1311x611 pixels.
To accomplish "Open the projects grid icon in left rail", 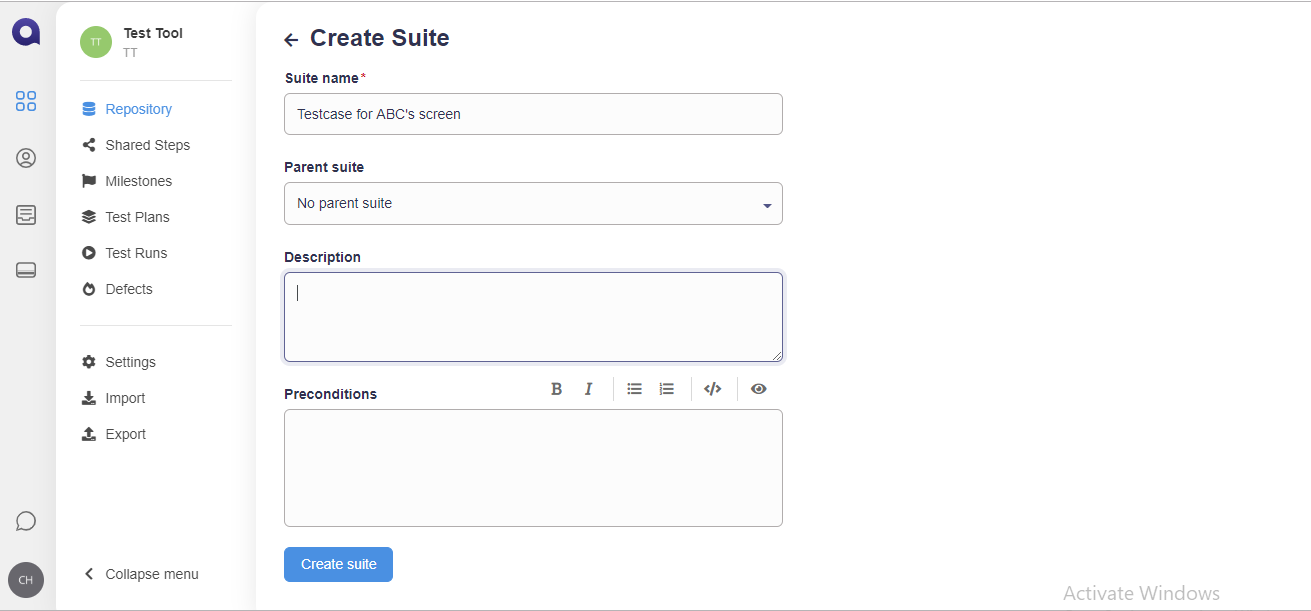I will tap(26, 101).
